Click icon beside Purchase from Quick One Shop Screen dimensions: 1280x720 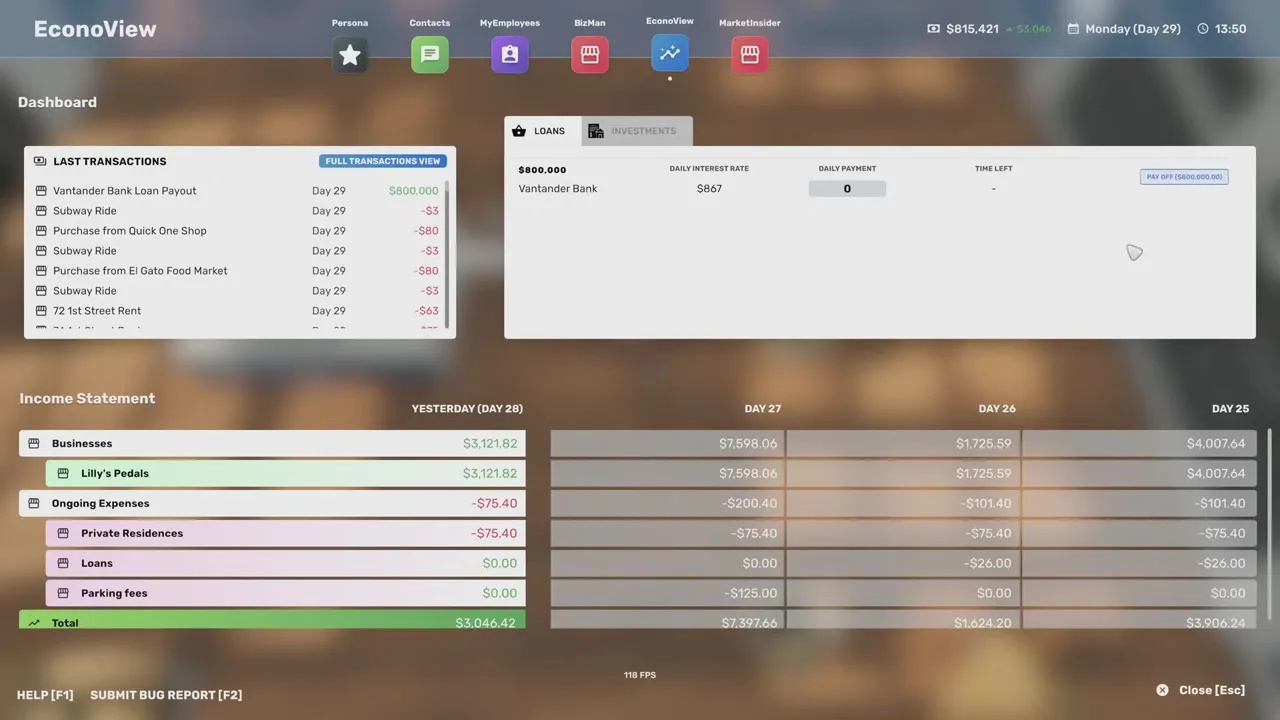(41, 231)
